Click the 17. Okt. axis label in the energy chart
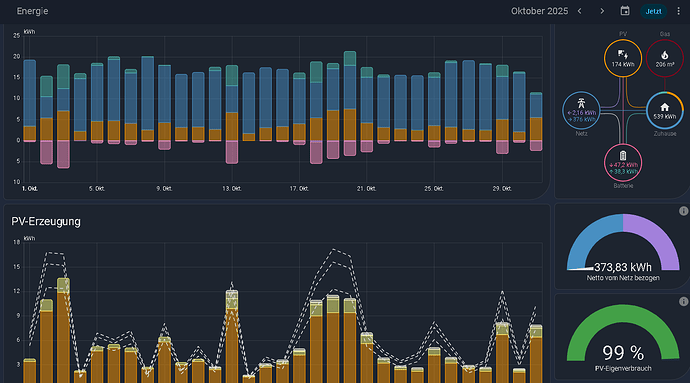690x383 pixels. (299, 188)
